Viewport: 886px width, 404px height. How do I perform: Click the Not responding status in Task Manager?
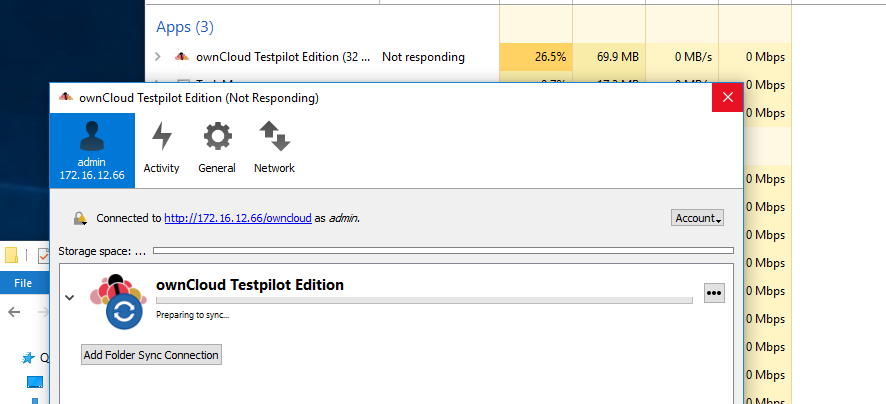point(423,57)
